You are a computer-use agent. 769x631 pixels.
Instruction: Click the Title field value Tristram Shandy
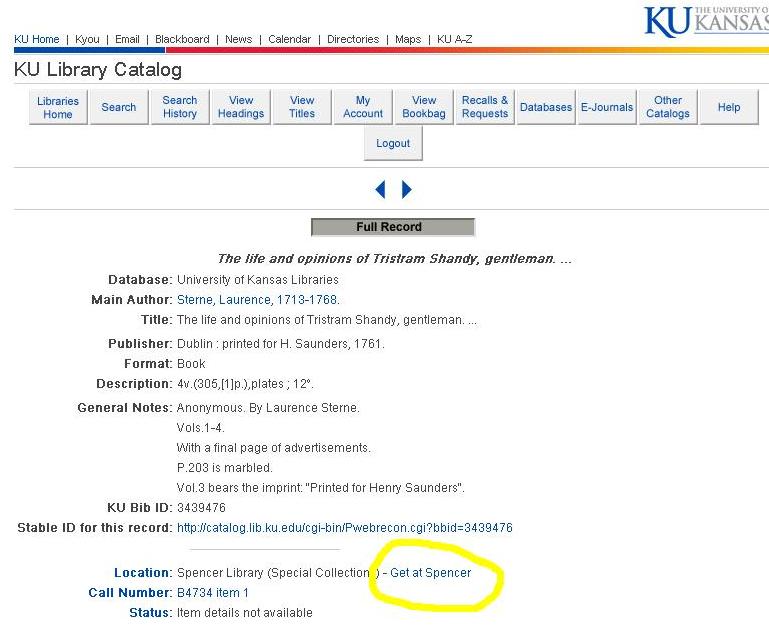(327, 320)
